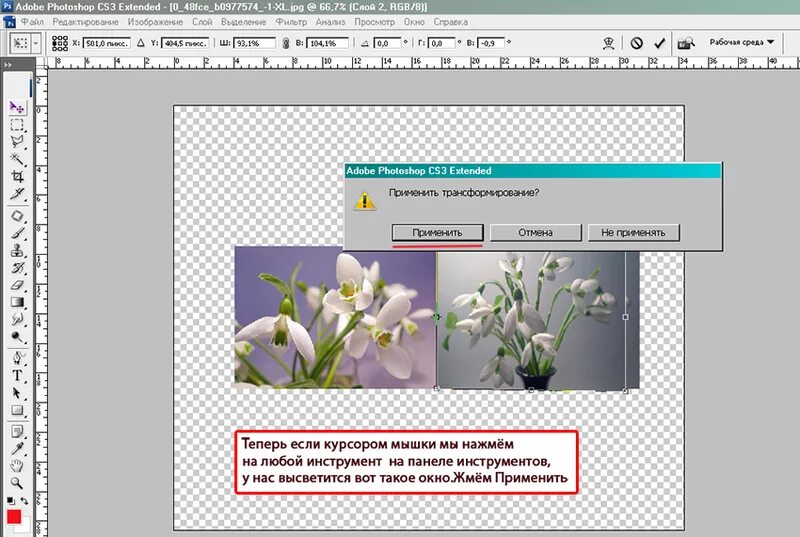Viewport: 800px width, 537px height.
Task: Click the Y position field 404,5
Action: [x=185, y=43]
